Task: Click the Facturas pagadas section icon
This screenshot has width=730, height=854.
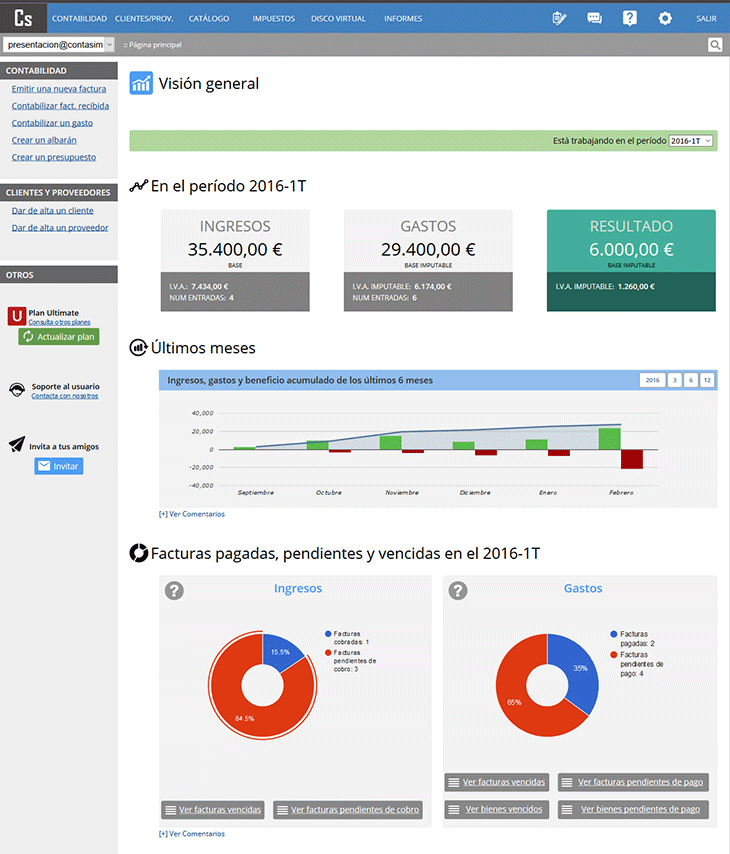Action: pos(138,553)
